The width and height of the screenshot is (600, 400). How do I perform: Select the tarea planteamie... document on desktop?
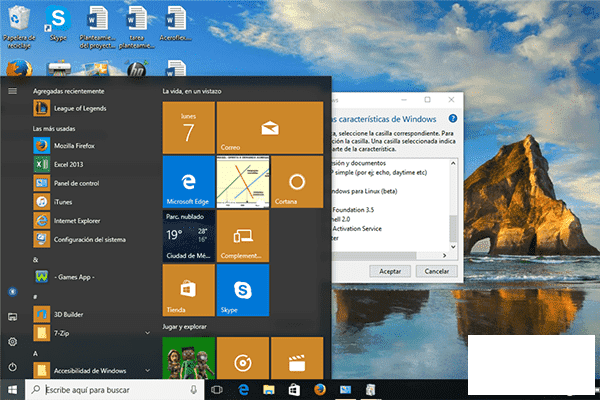(x=137, y=27)
